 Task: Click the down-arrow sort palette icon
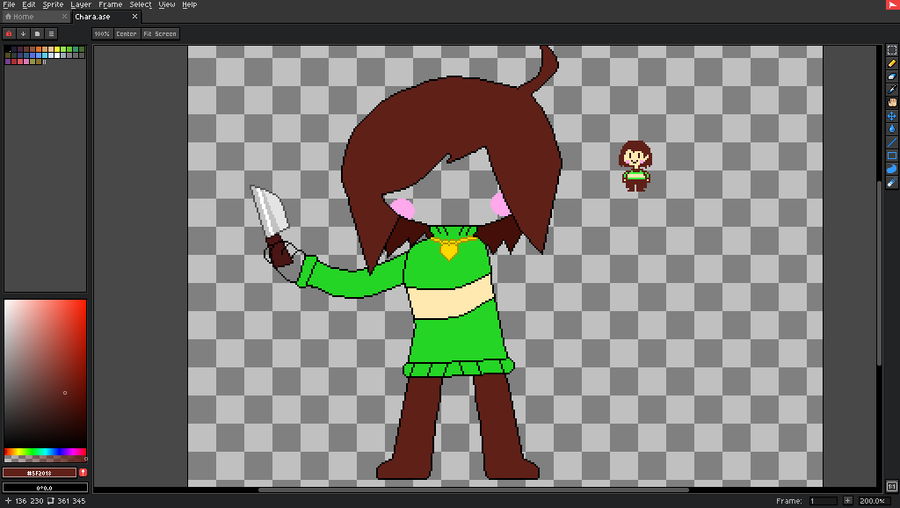point(23,34)
